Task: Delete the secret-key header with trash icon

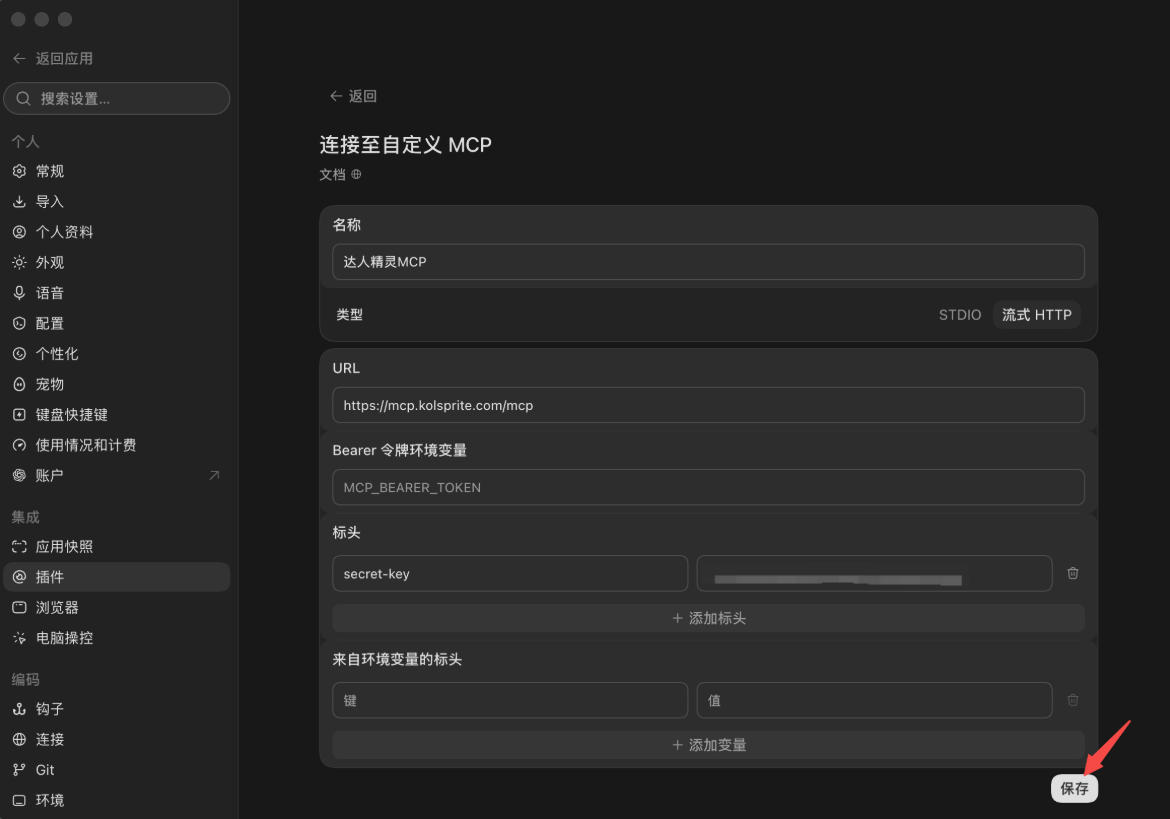Action: pos(1073,573)
